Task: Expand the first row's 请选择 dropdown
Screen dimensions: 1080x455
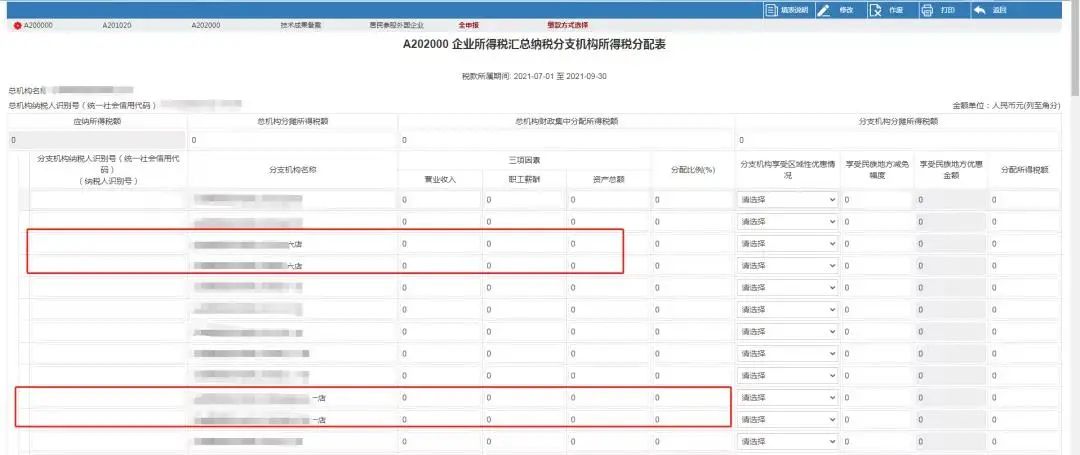Action: pos(787,200)
